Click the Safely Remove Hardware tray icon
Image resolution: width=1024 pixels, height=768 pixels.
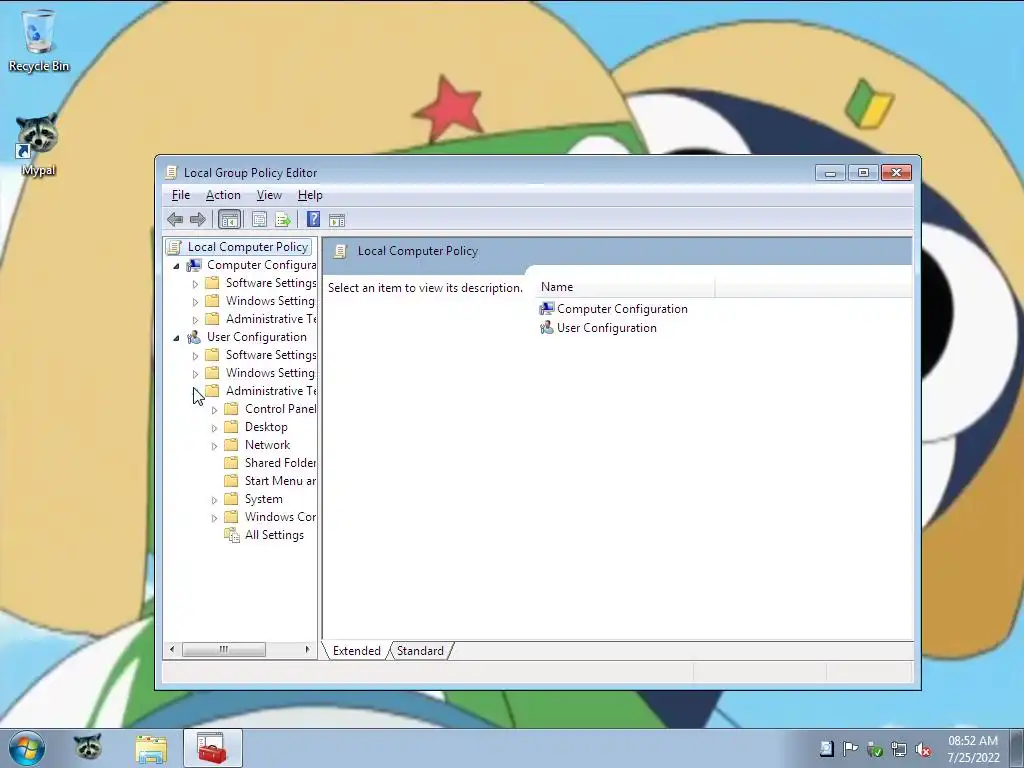tap(875, 749)
